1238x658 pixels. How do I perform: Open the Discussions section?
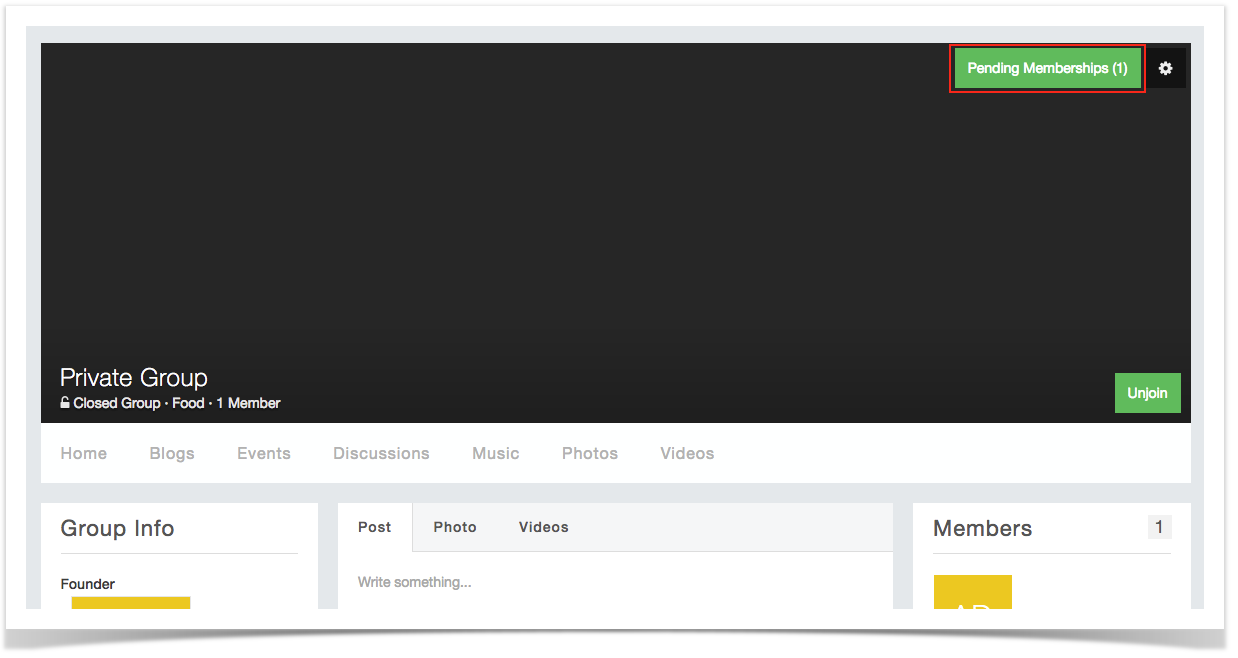tap(381, 453)
